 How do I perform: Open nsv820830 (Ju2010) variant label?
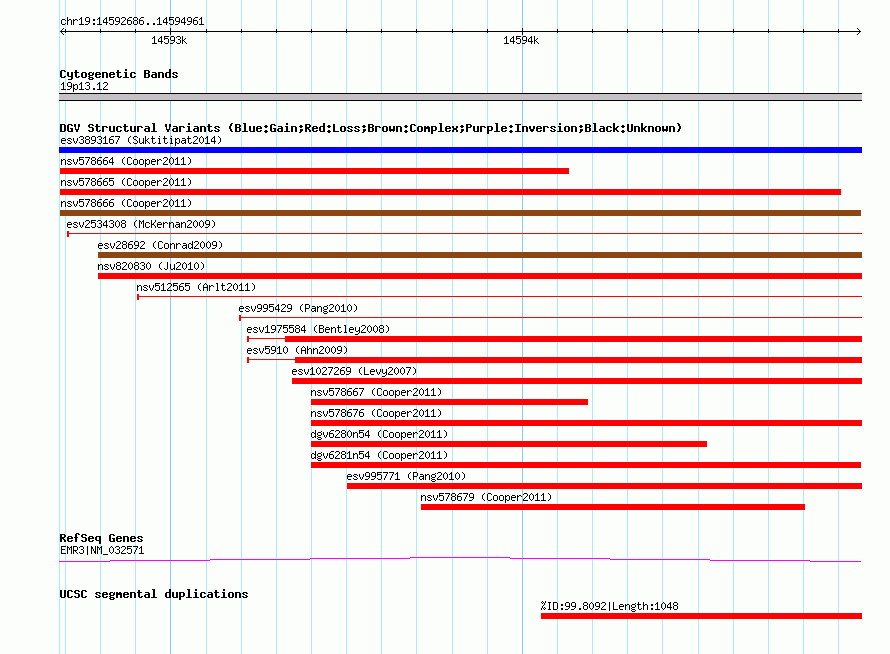pyautogui.click(x=151, y=266)
